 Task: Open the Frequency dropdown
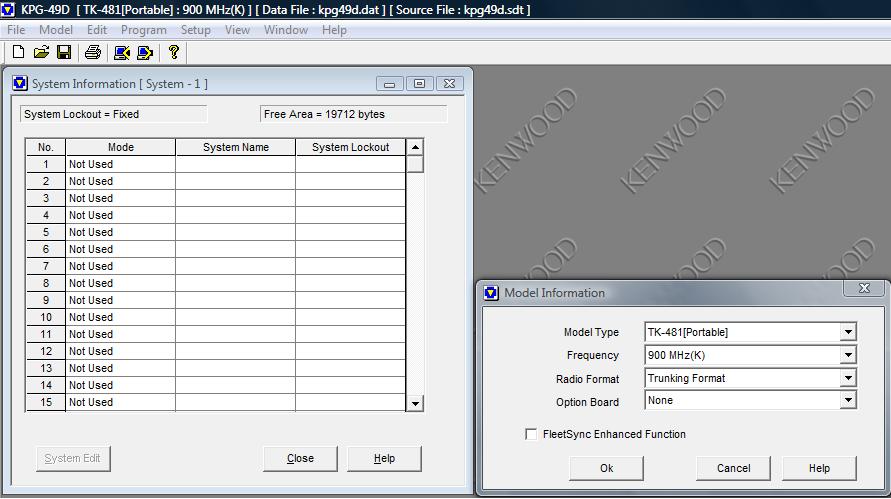(848, 355)
